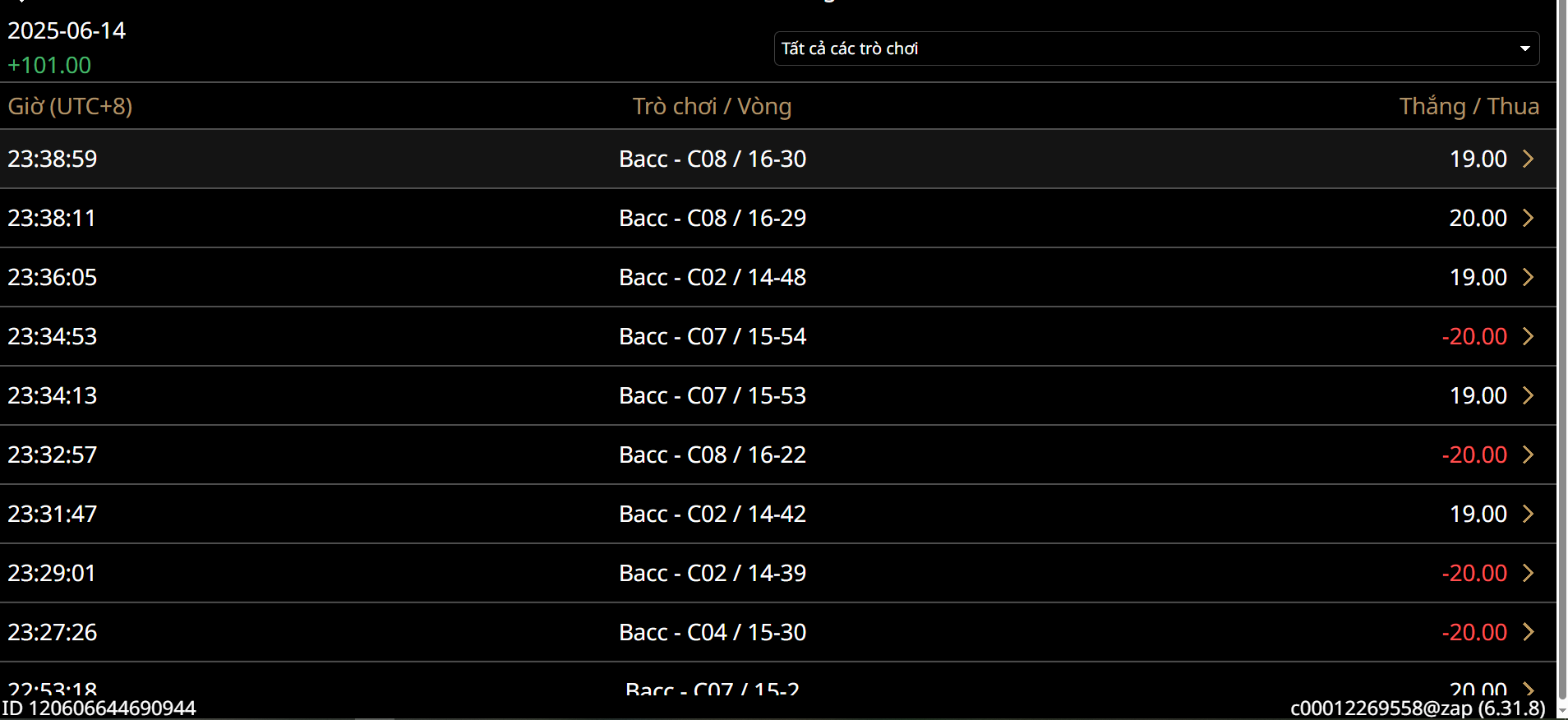The height and width of the screenshot is (720, 1568).
Task: Open the chevron for round C08 / 16-22
Action: click(1528, 455)
